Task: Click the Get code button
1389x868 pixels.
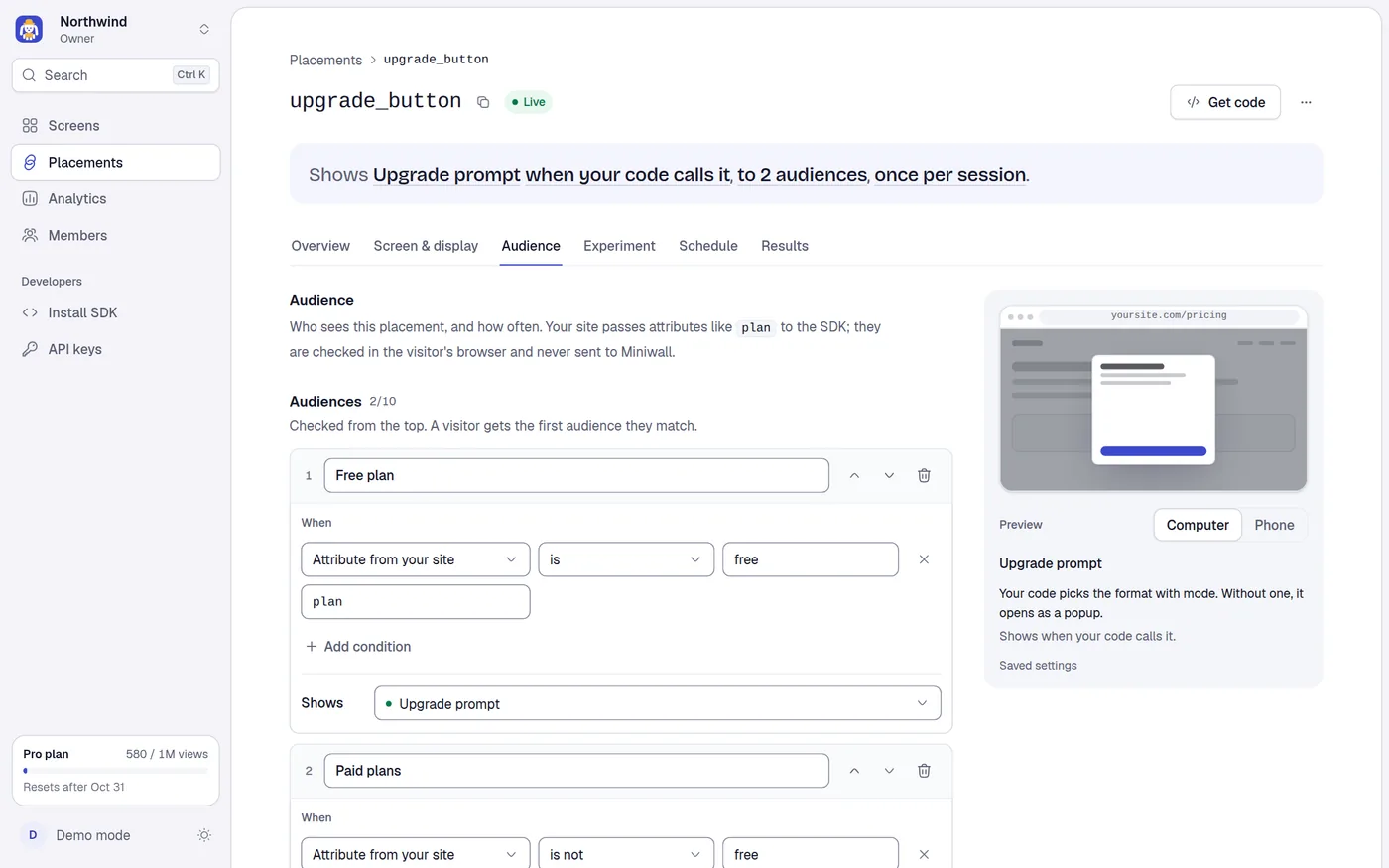Action: point(1225,102)
